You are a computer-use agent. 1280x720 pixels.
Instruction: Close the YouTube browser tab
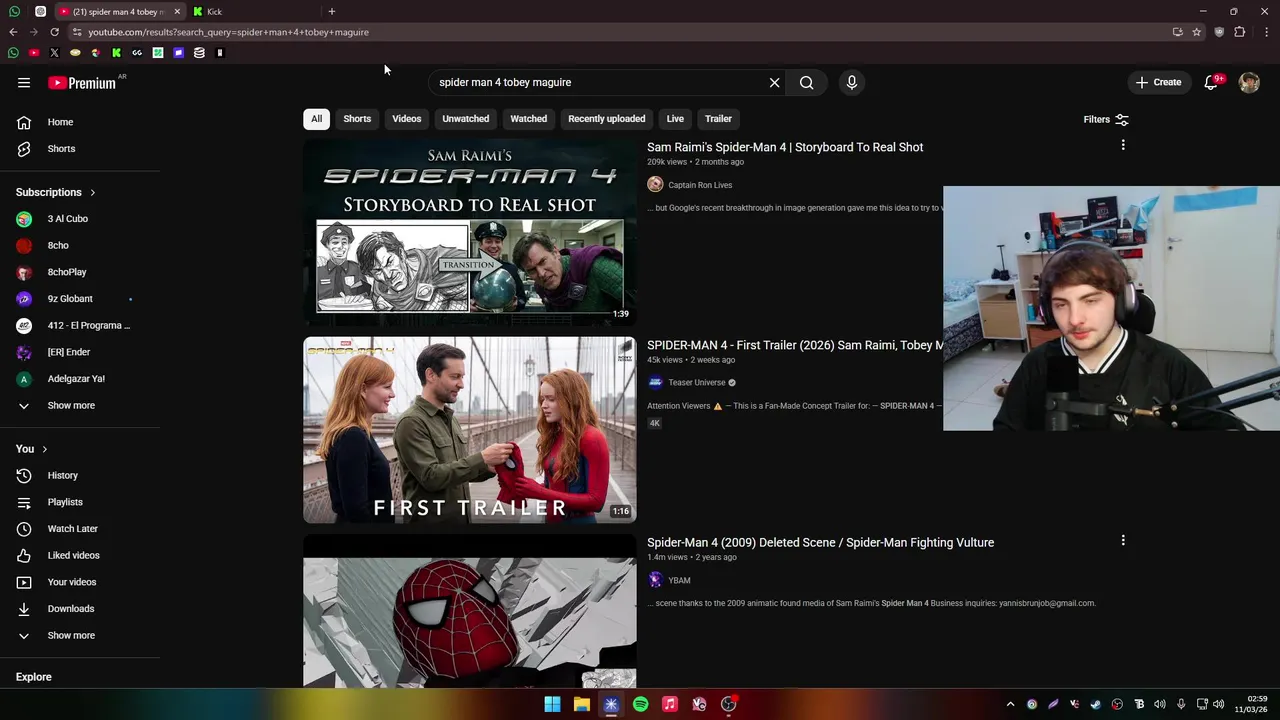click(178, 12)
